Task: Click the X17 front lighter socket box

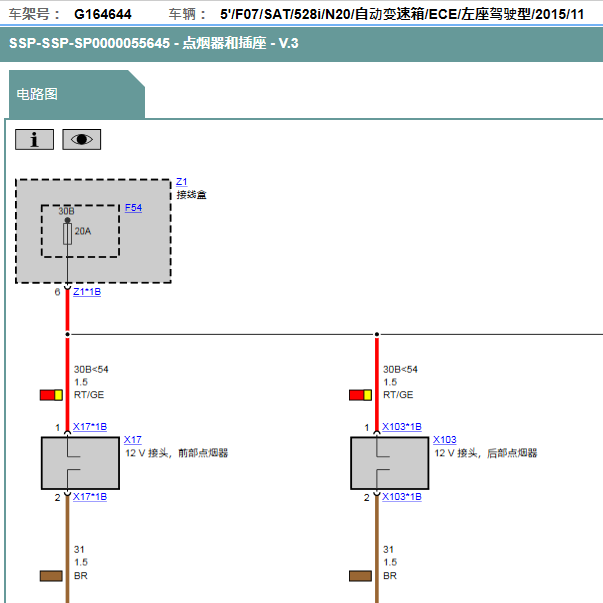Action: (x=80, y=463)
